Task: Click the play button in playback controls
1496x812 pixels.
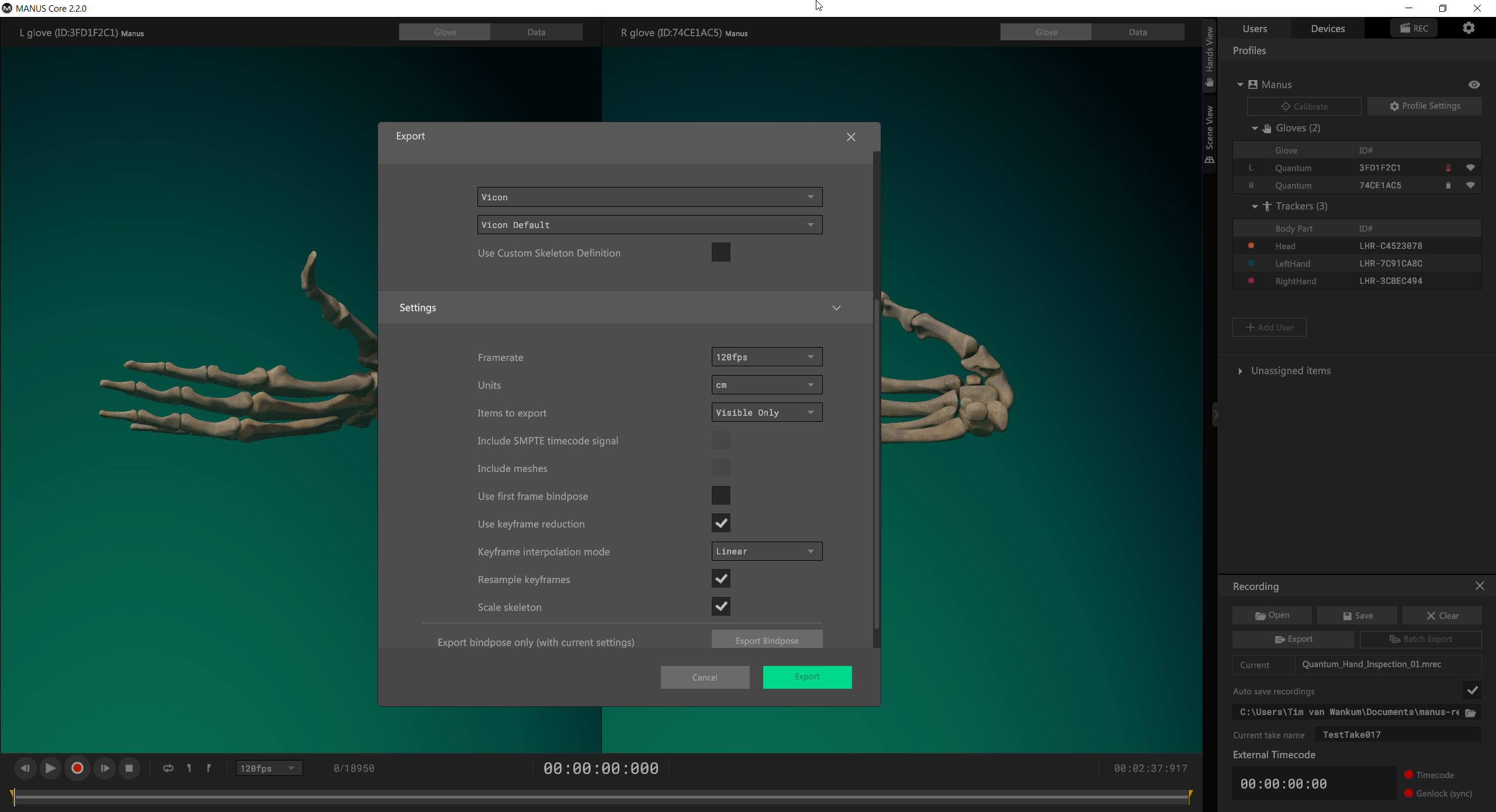Action: pos(51,768)
